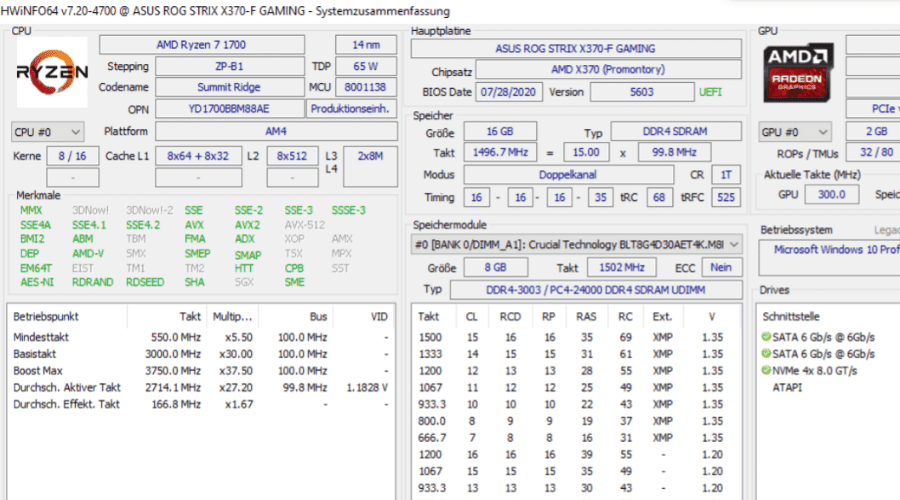900x500 pixels.
Task: Click green check icon next to NVMe 4x 8.0 GT/s
Action: tap(766, 370)
